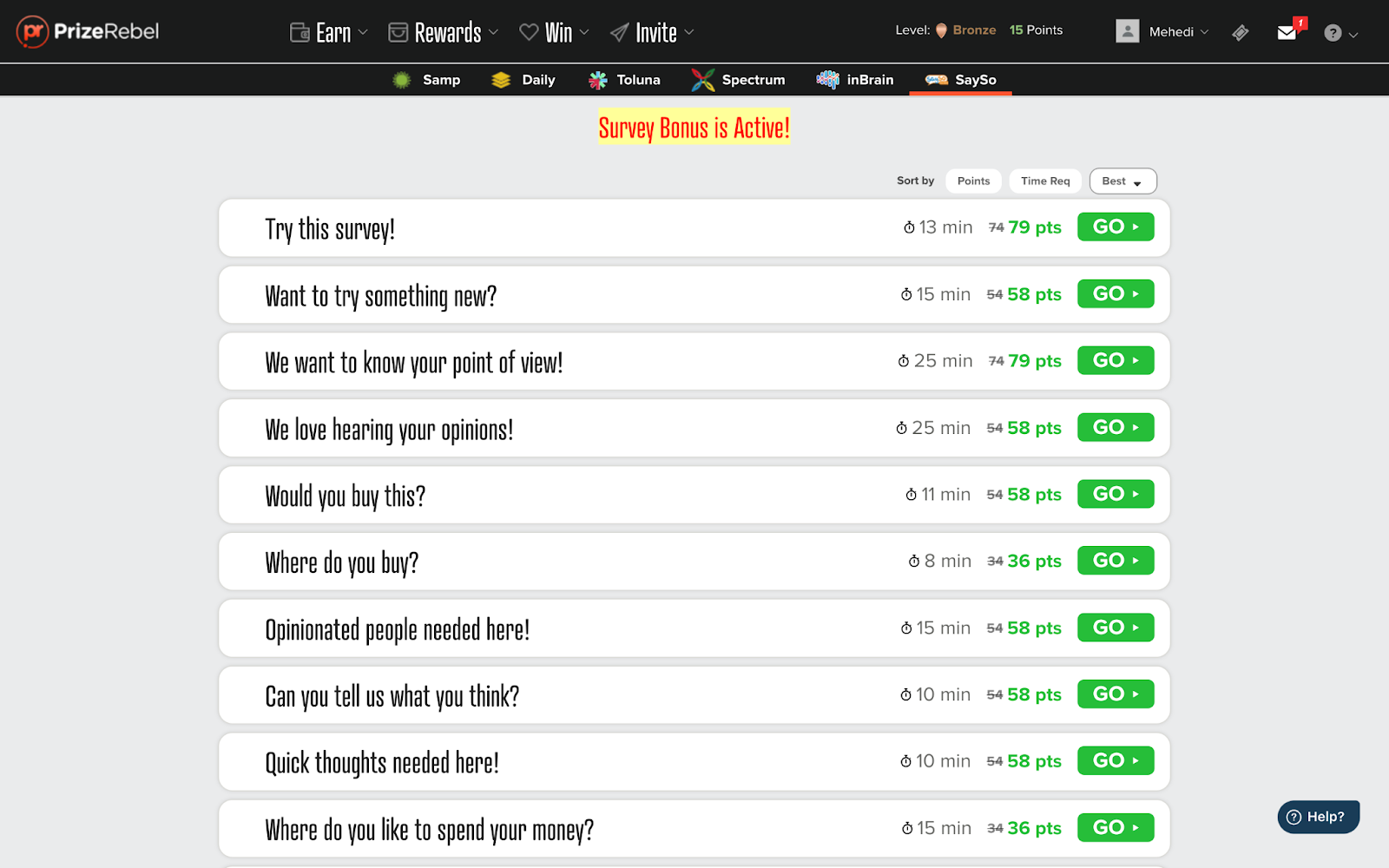Open the Best sort dropdown
1389x868 pixels.
(1122, 181)
